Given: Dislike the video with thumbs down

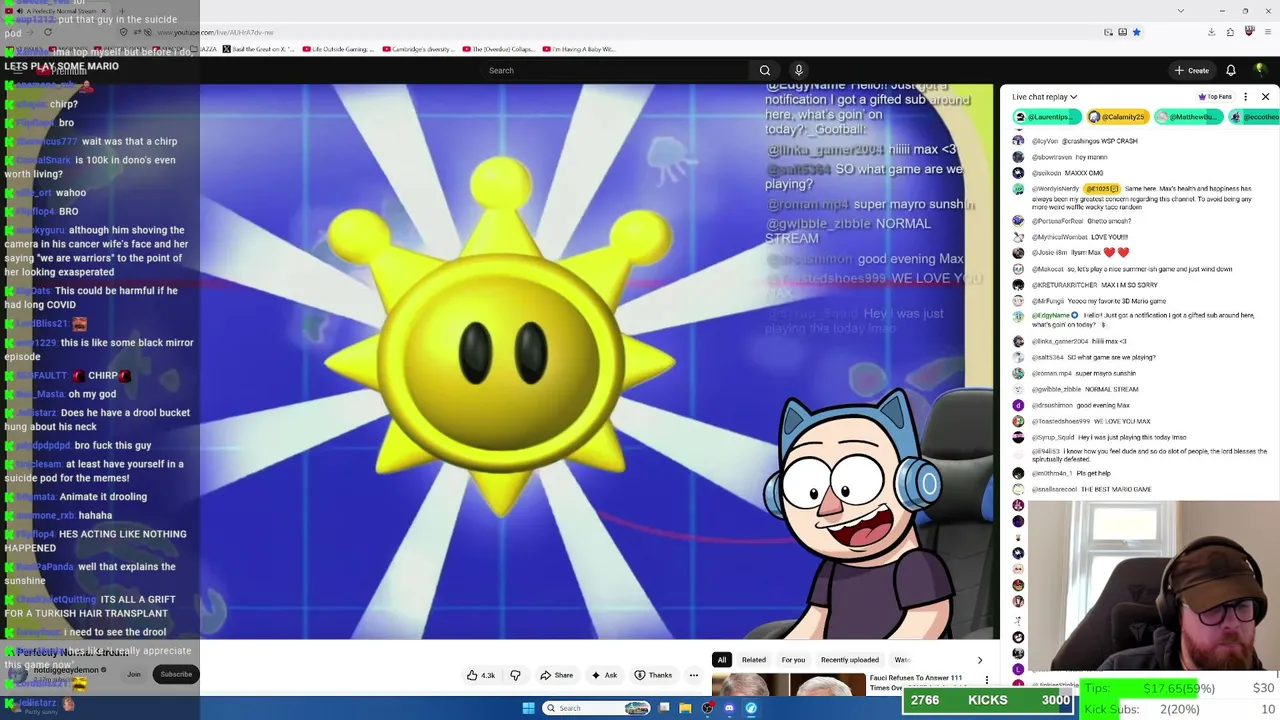Looking at the screenshot, I should tap(516, 675).
